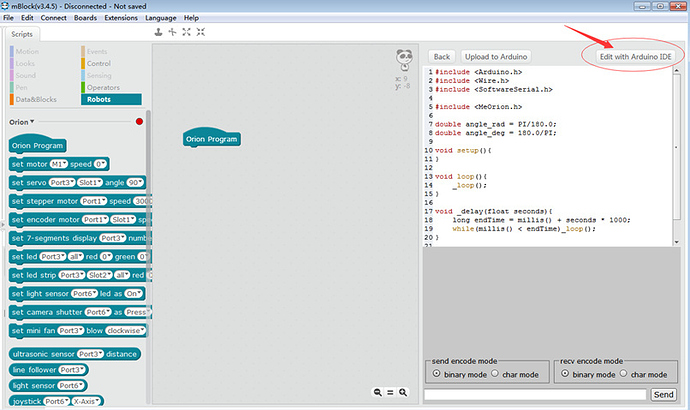Select send encode binary mode
The width and height of the screenshot is (690, 410).
[x=436, y=373]
